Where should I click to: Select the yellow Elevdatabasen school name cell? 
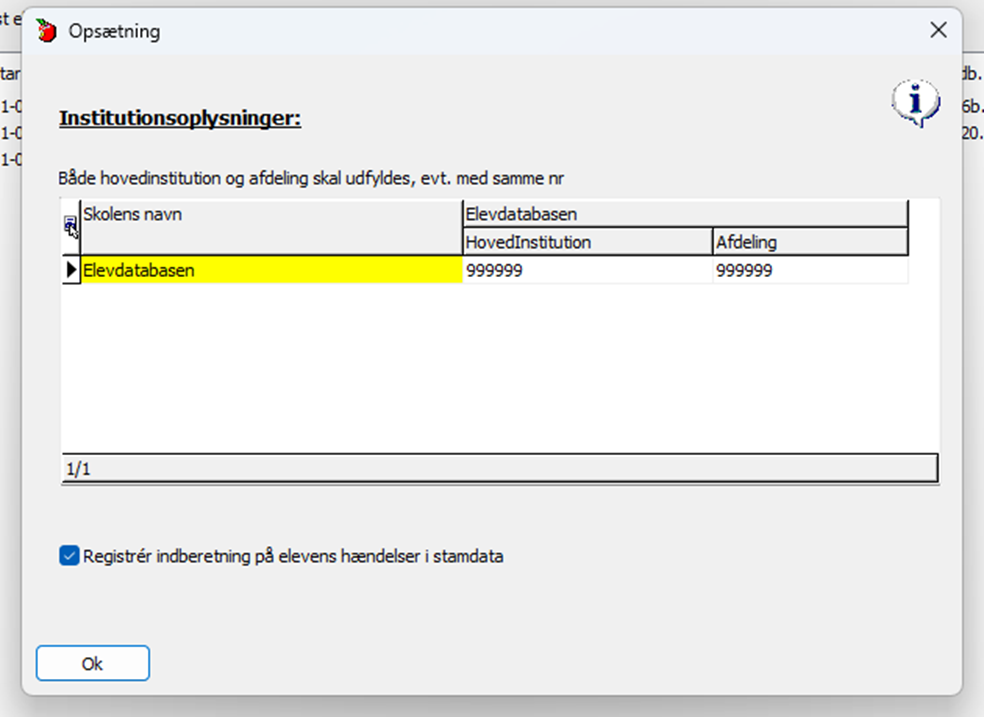pyautogui.click(x=271, y=270)
